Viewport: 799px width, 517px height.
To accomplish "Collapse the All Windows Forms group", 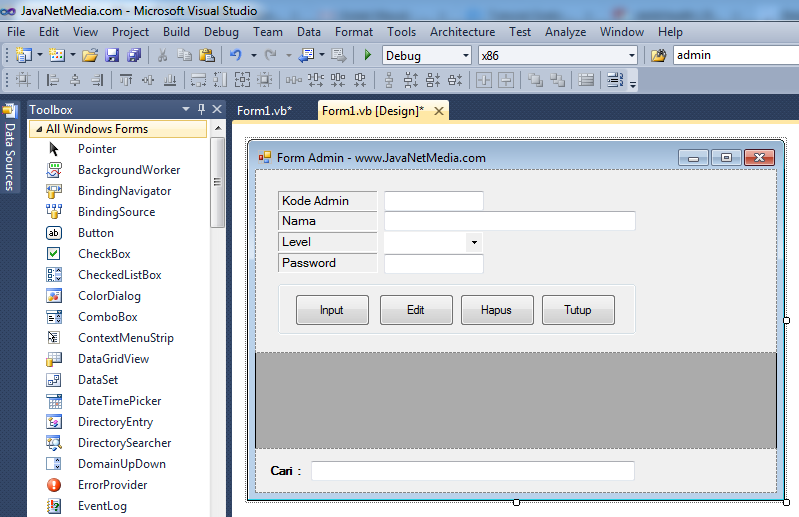I will tap(39, 129).
